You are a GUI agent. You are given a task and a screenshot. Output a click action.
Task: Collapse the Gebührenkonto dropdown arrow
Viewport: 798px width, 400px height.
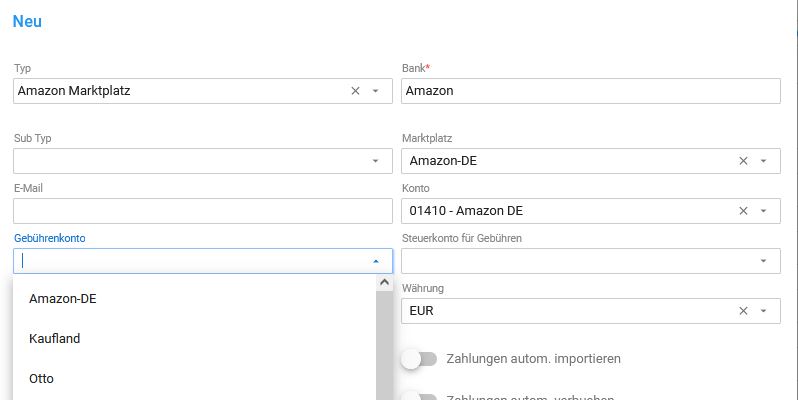tap(376, 261)
